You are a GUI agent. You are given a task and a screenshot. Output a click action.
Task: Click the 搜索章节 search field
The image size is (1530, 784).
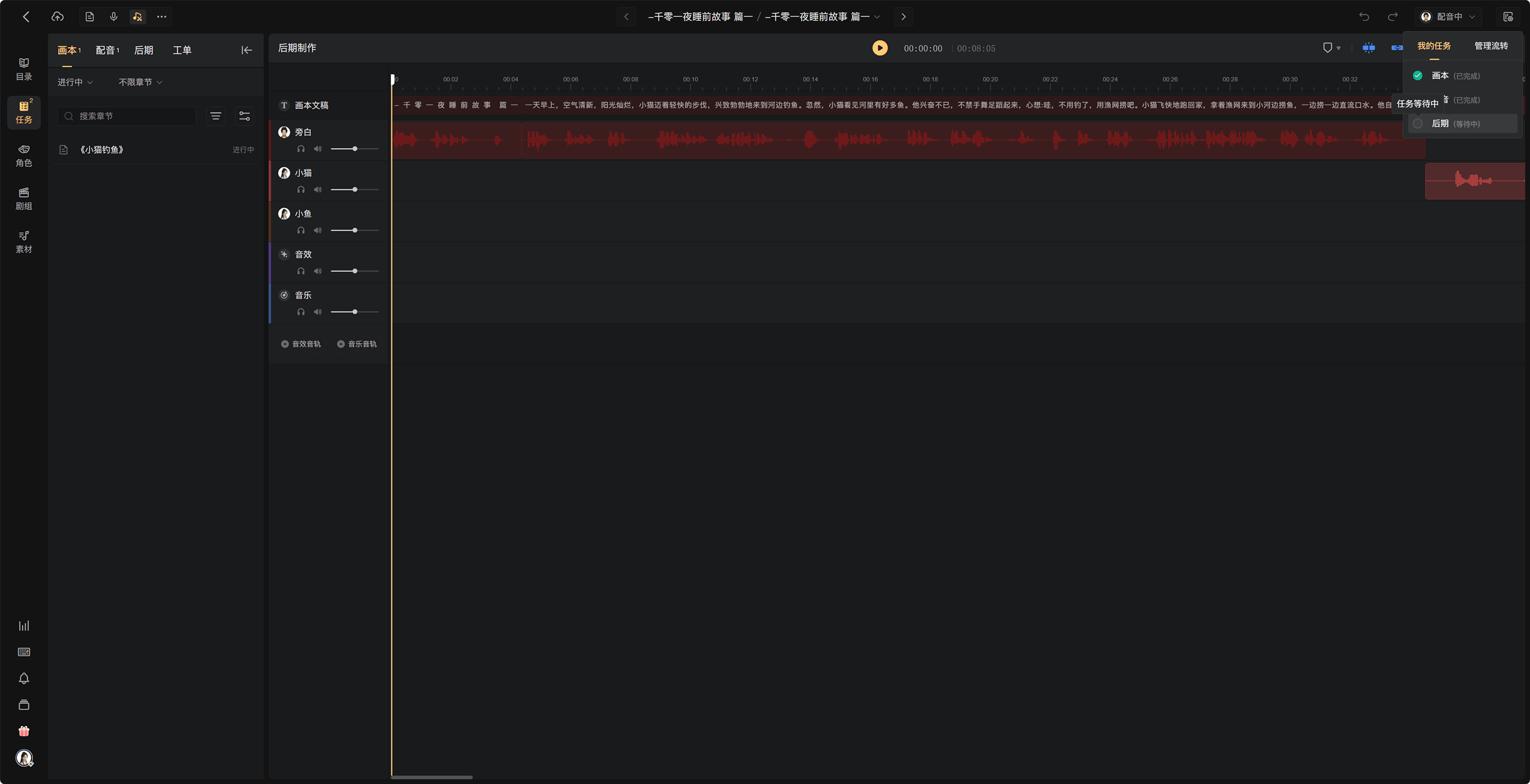pos(127,116)
